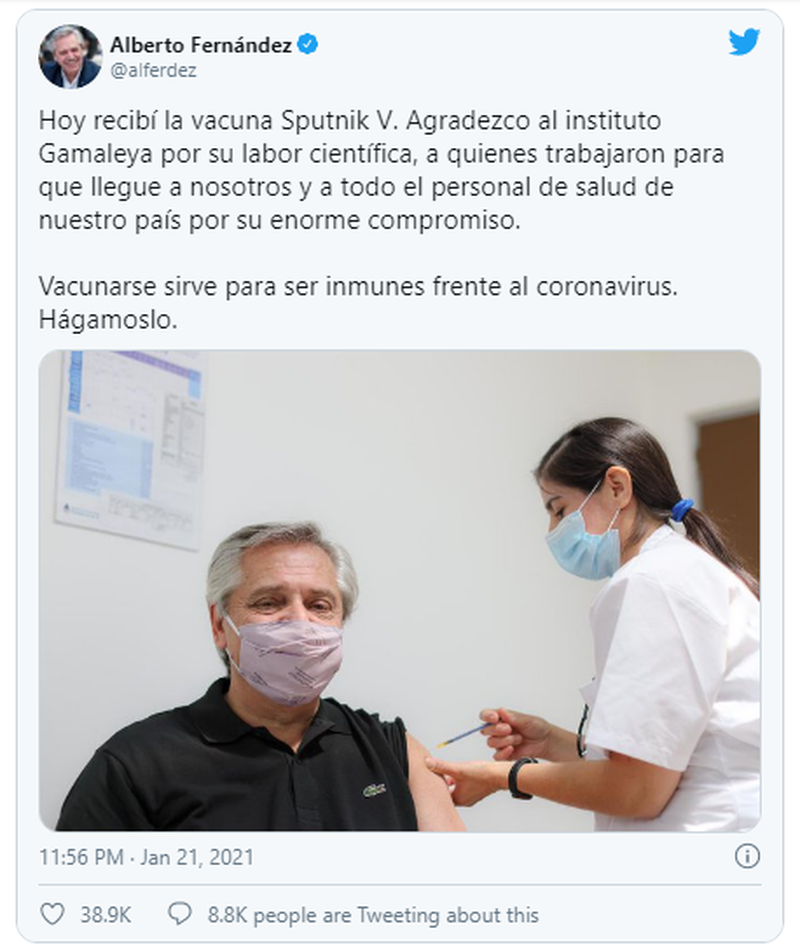This screenshot has width=800, height=952.
Task: Open Alberto Fernández's profile avatar
Action: pyautogui.click(x=70, y=56)
